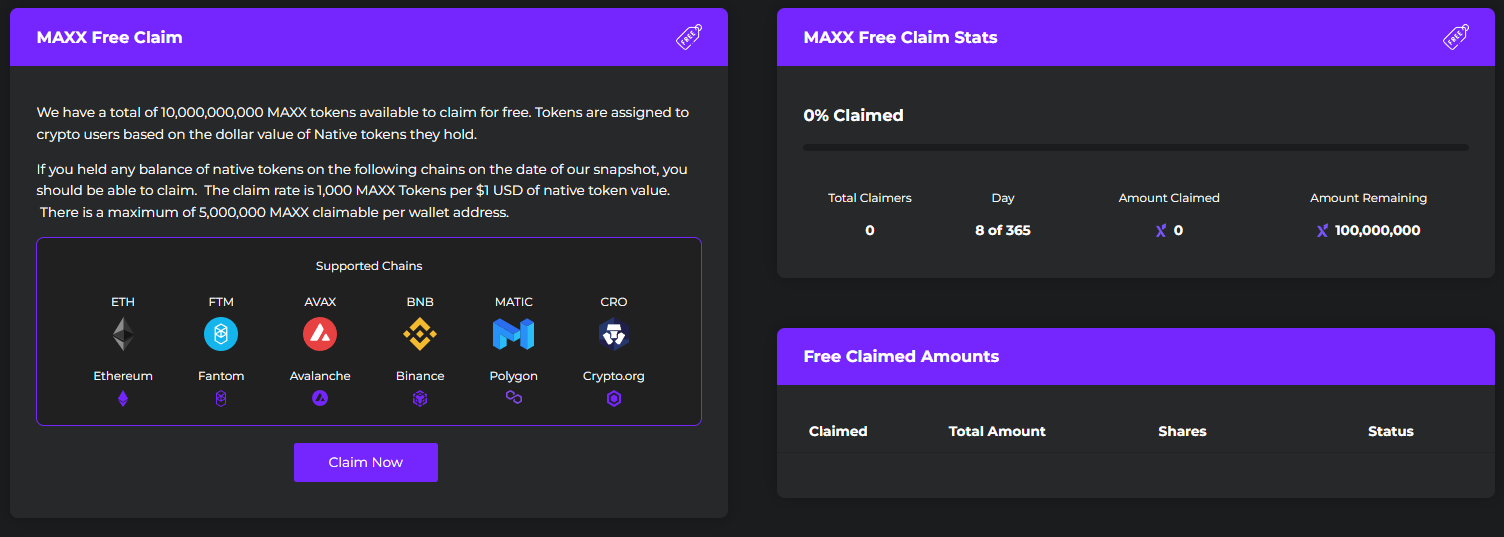Select the Polygon MATIC blue logo
The width and height of the screenshot is (1504, 537).
point(514,334)
